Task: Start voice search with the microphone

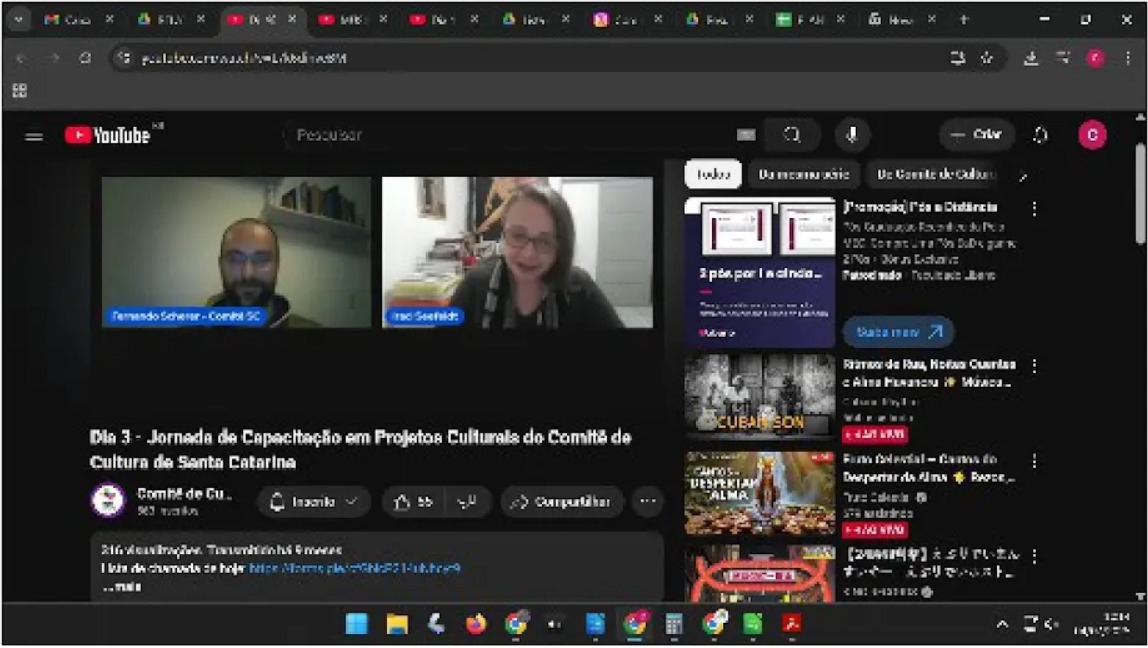Action: click(852, 135)
